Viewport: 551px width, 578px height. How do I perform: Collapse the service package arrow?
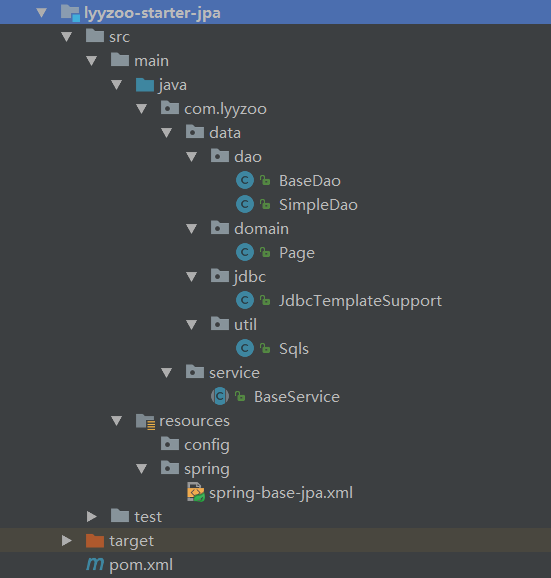(x=167, y=373)
